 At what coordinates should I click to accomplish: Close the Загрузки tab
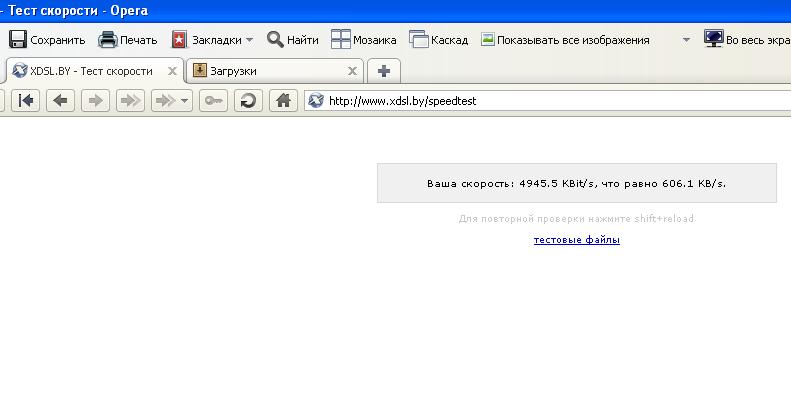coord(353,71)
